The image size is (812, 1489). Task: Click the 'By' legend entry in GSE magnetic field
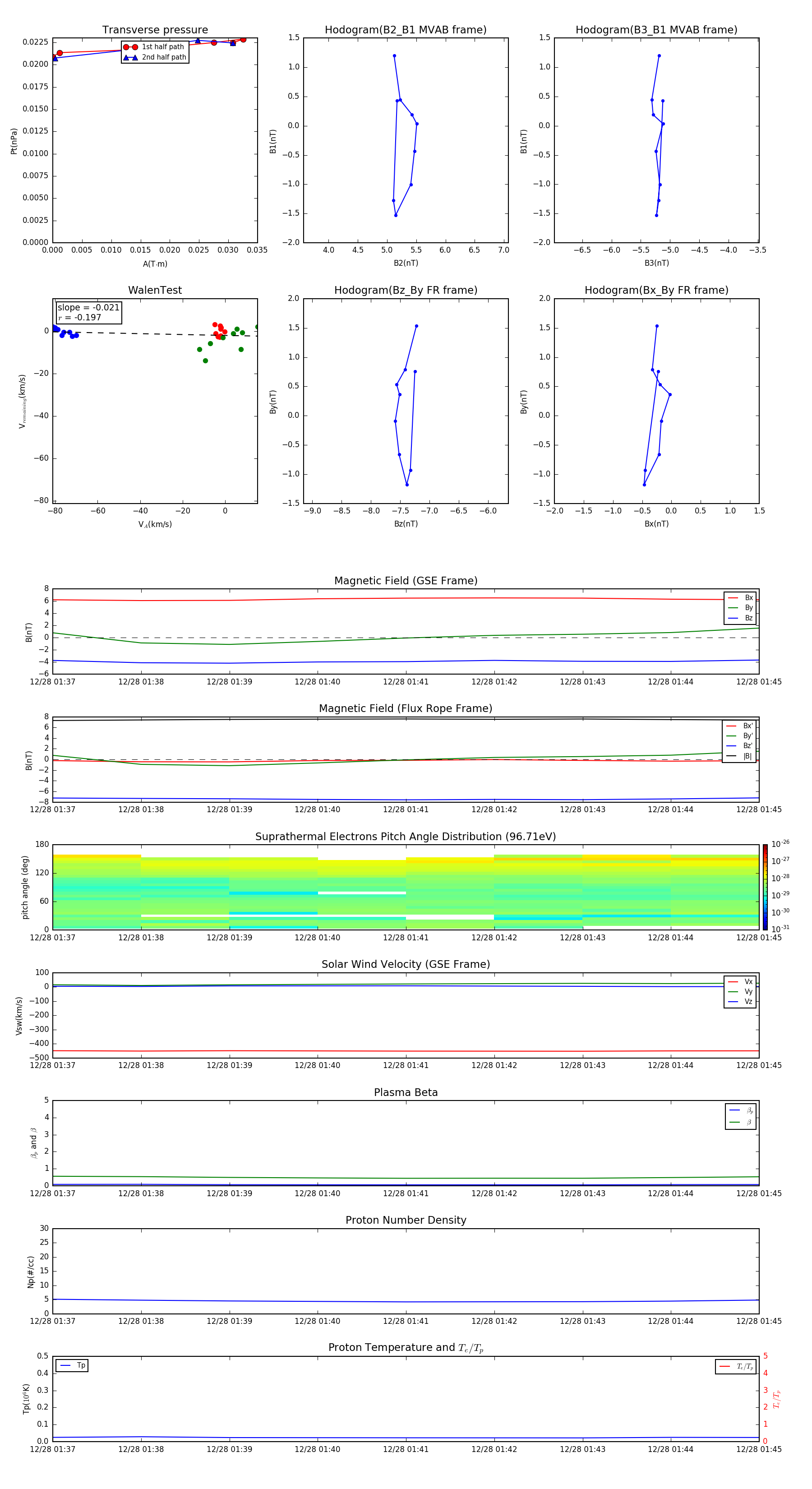pyautogui.click(x=740, y=608)
